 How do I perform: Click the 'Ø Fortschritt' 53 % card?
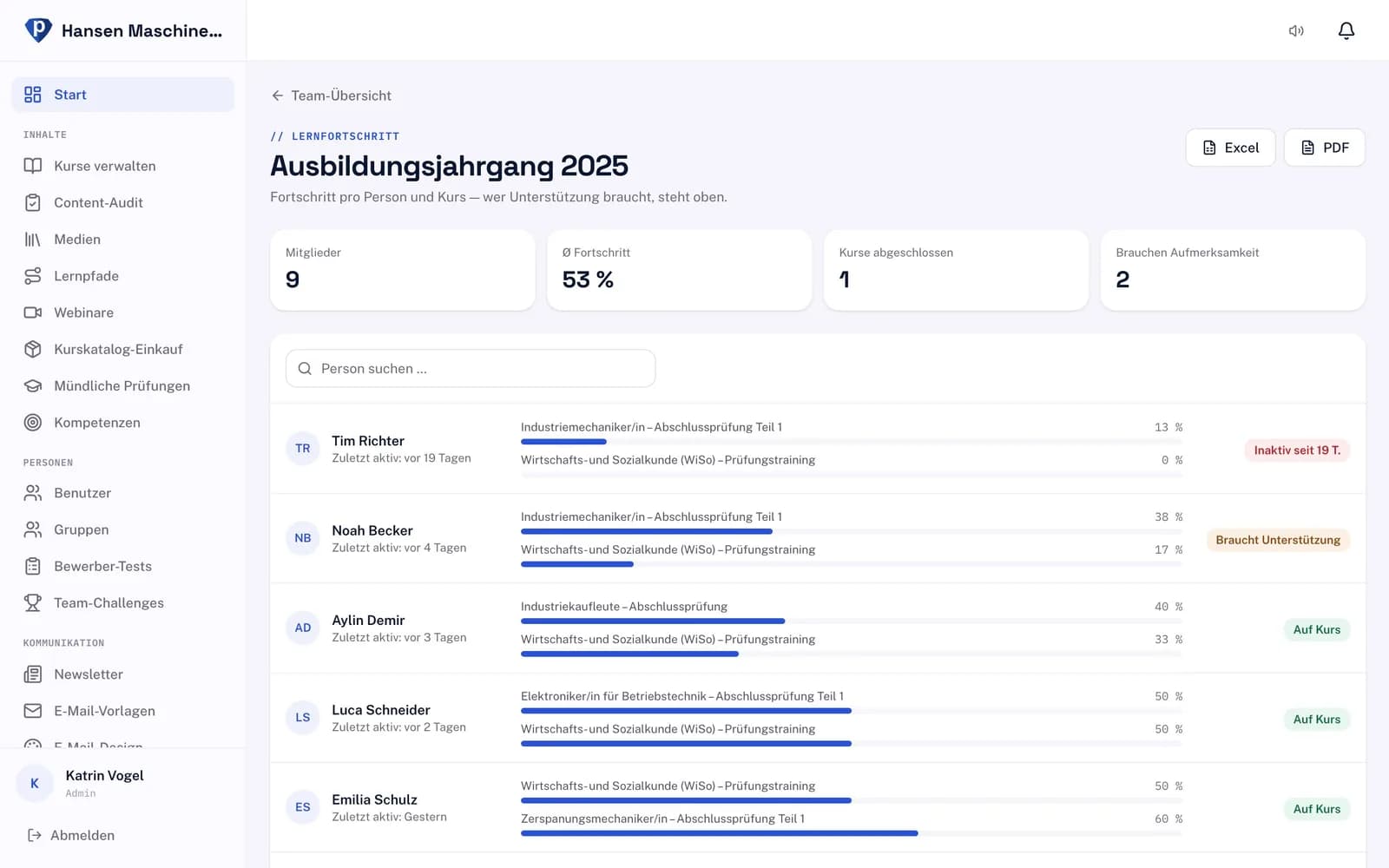679,270
